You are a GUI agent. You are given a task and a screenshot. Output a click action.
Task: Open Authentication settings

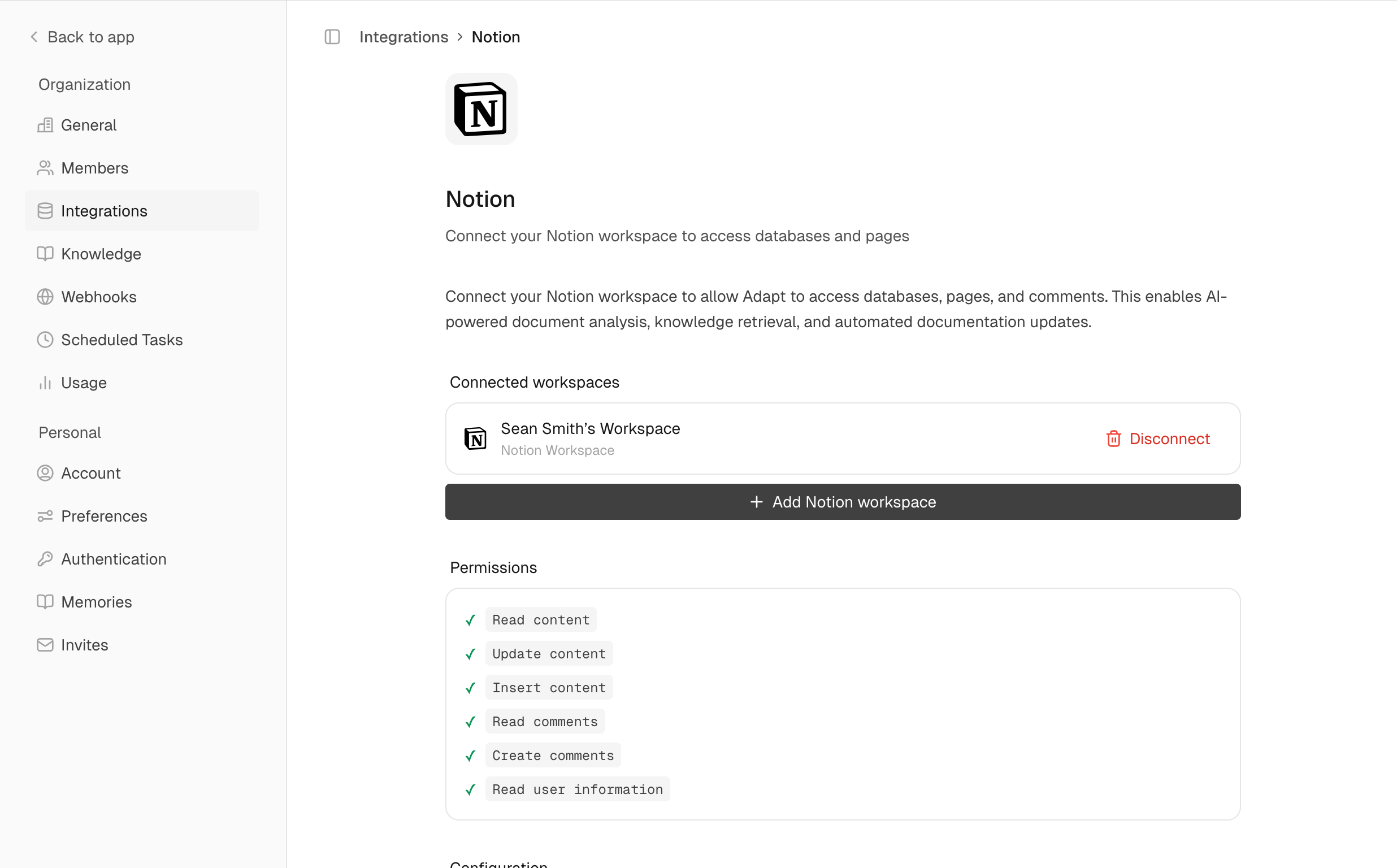coord(142,559)
